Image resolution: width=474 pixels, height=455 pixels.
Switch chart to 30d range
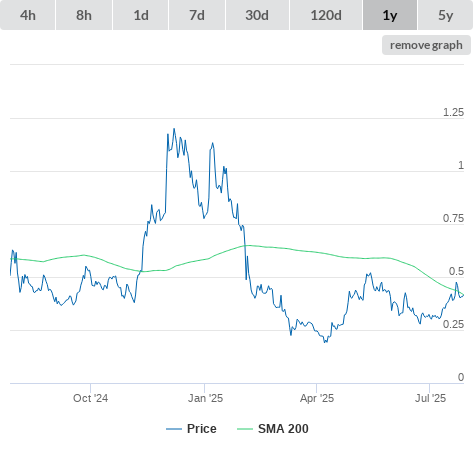point(257,15)
